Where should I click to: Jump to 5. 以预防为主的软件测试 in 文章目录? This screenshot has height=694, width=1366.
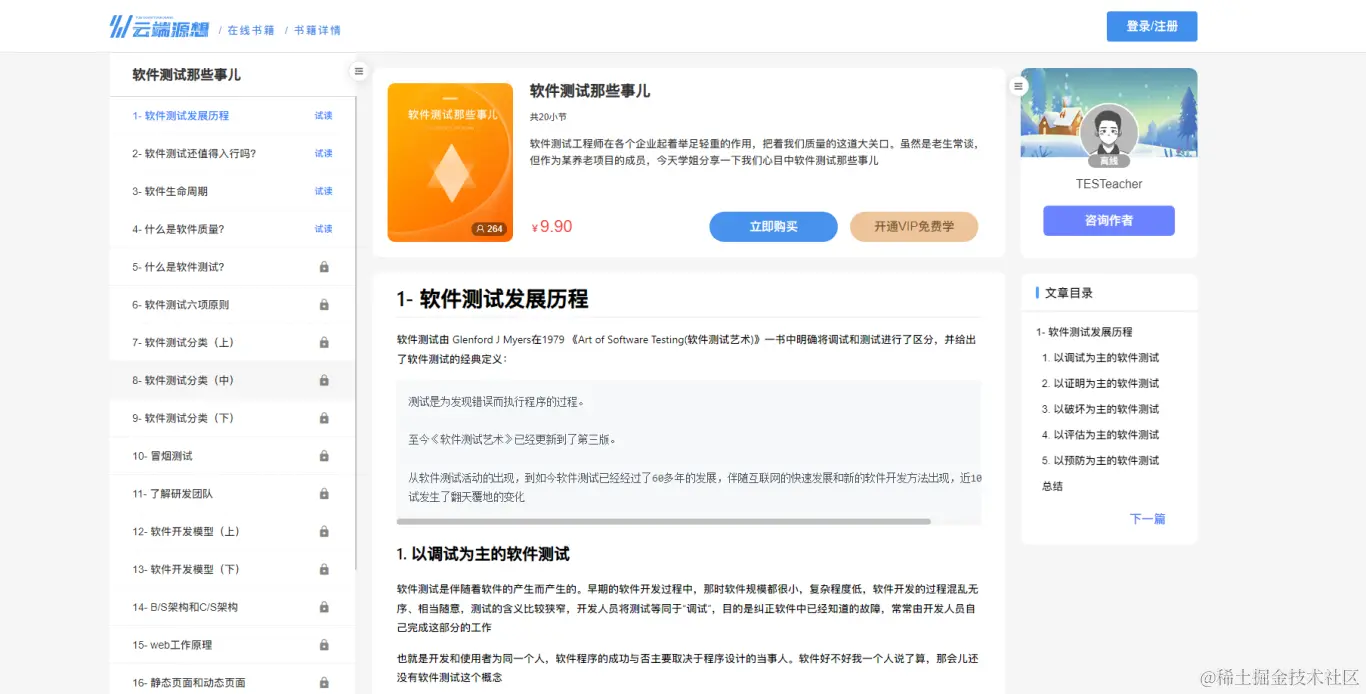coord(1100,461)
